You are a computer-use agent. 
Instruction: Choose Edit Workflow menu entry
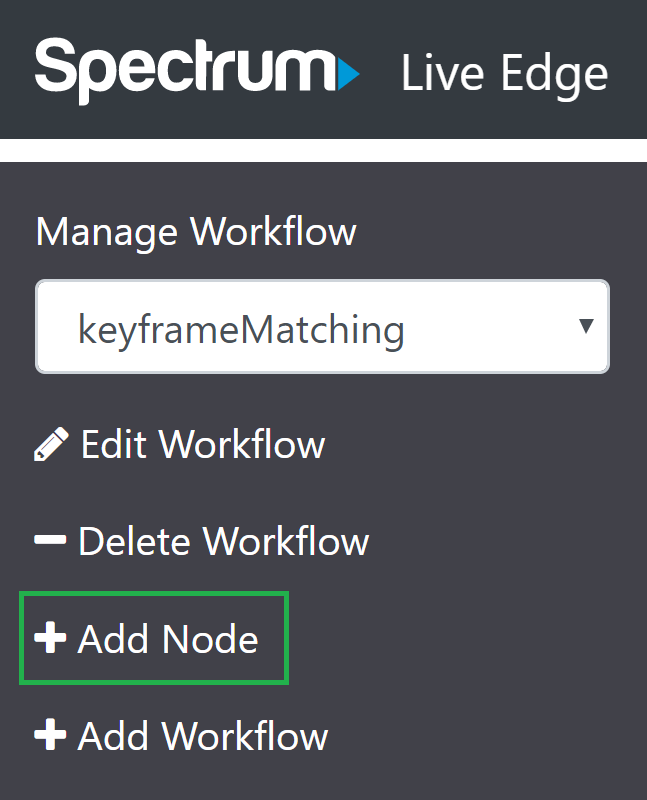[180, 444]
